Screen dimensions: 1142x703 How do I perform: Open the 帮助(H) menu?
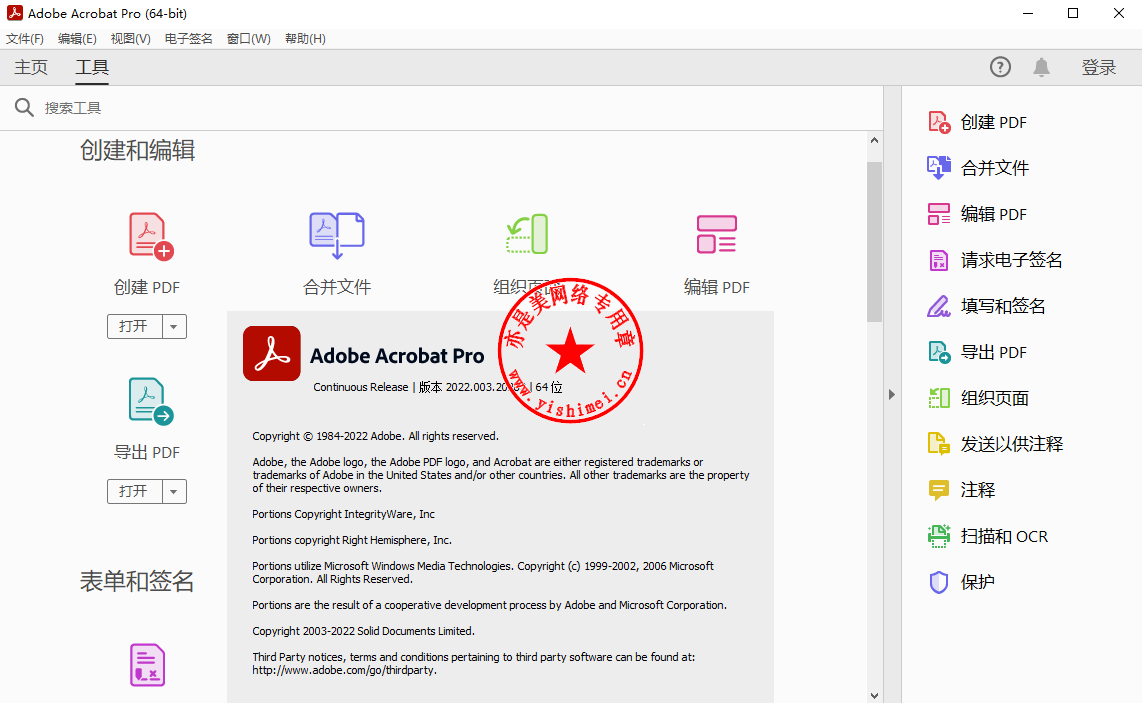point(305,39)
